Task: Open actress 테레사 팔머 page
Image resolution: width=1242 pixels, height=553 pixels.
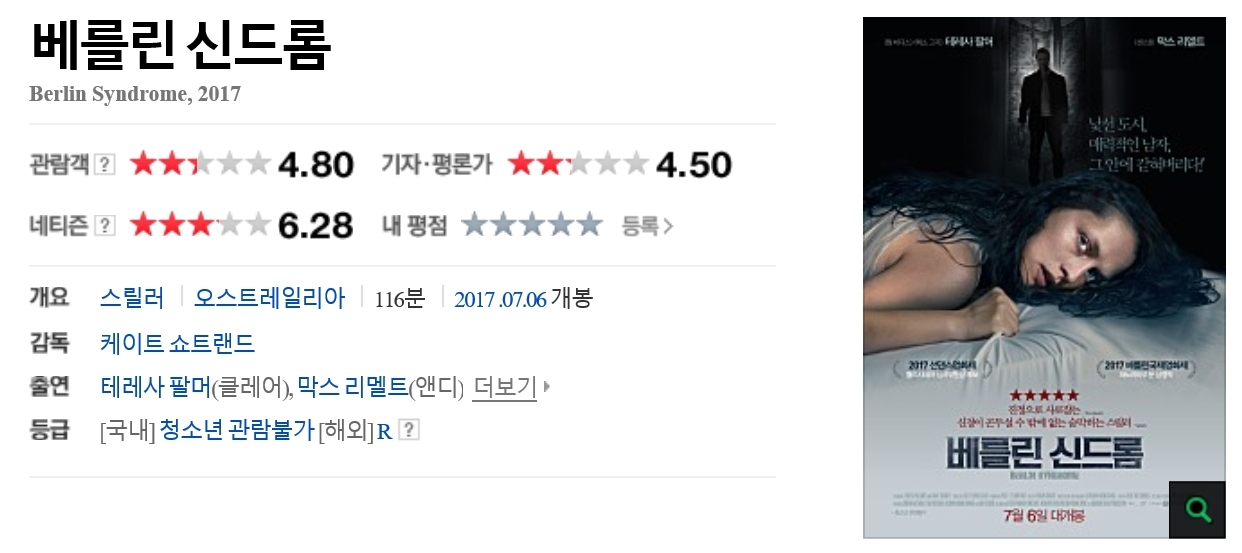Action: point(155,386)
